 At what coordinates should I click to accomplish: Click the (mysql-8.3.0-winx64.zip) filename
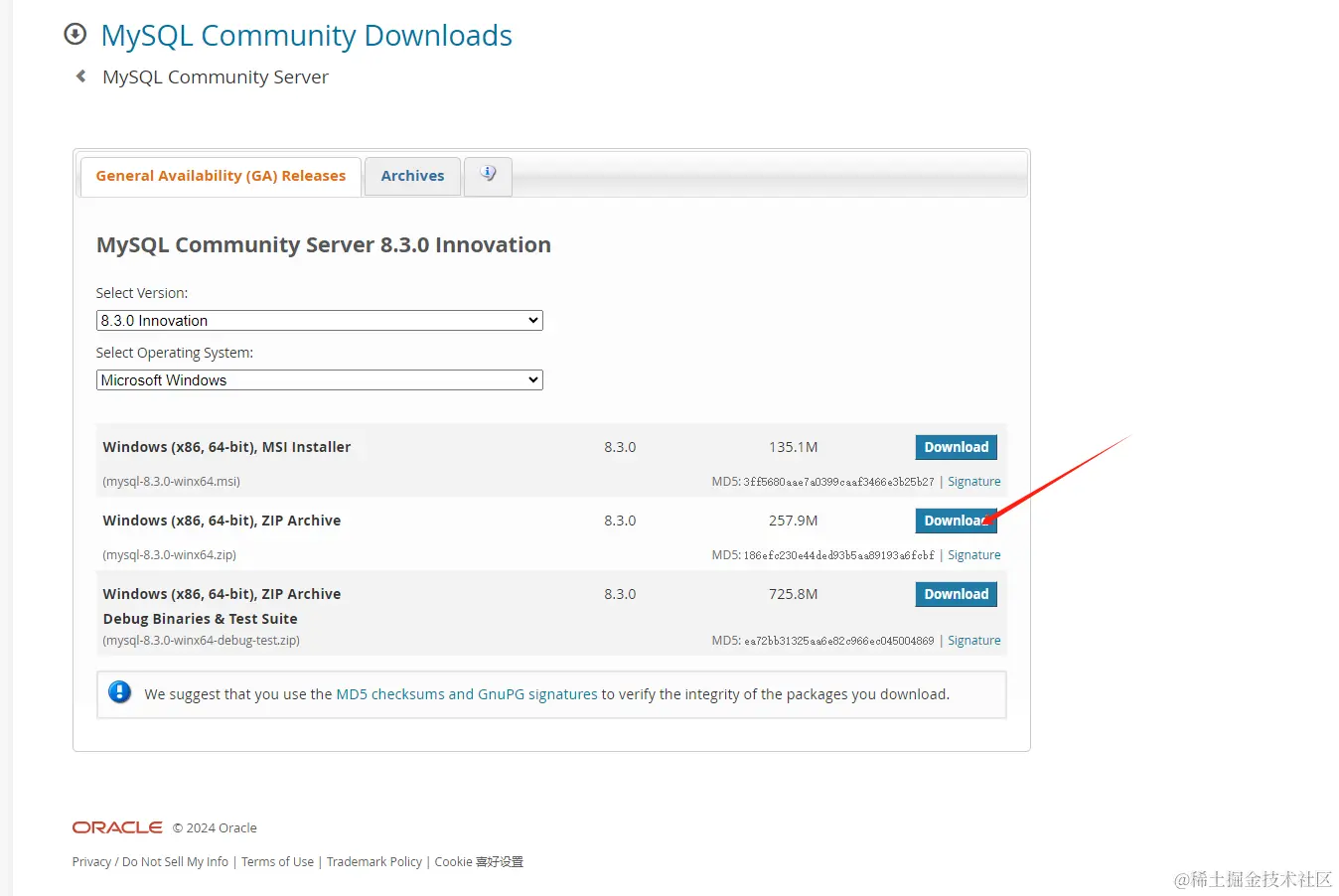tap(170, 555)
